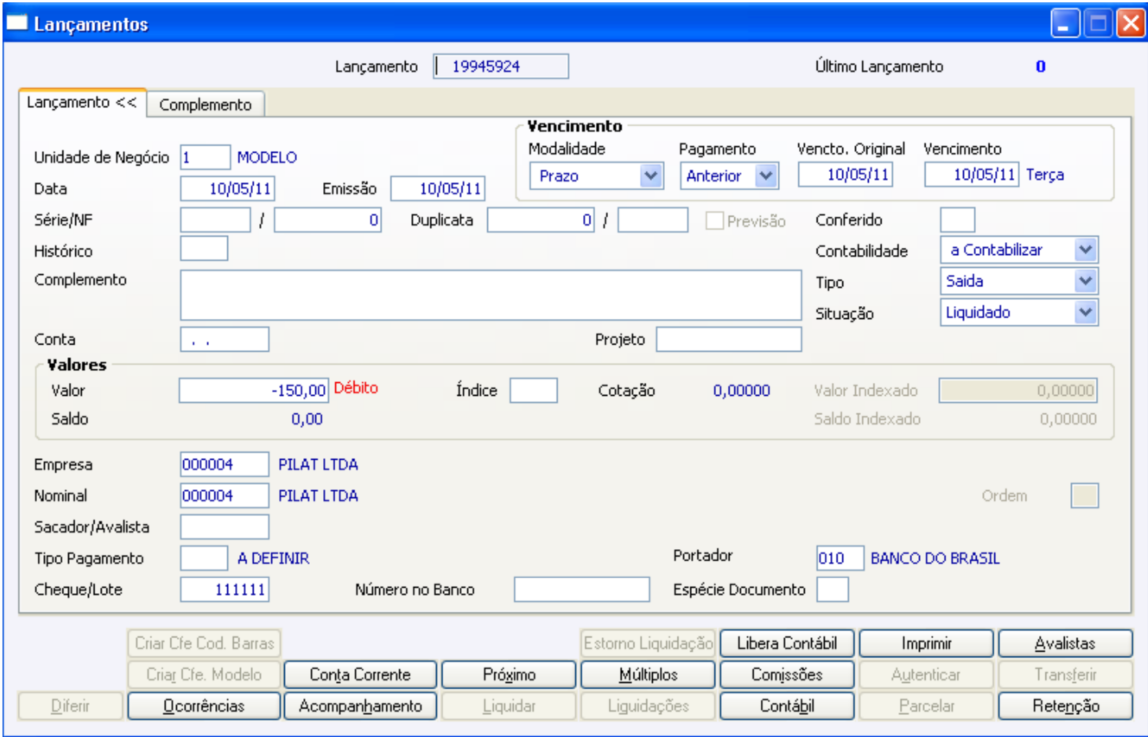Screen dimensions: 1148x737
Task: Click the Tipo Pagamento input field
Action: [x=204, y=558]
